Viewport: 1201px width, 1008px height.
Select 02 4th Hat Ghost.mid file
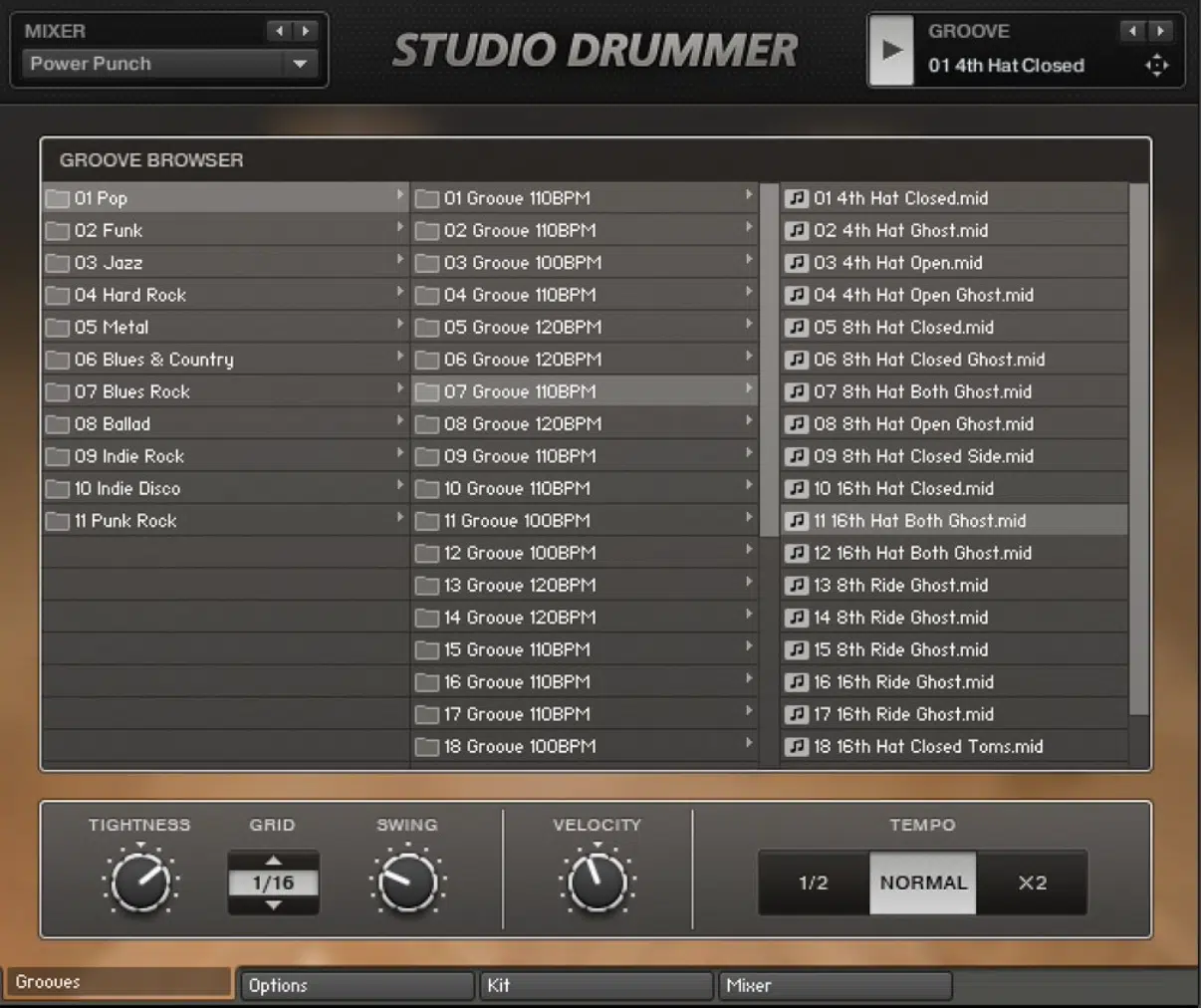click(x=955, y=231)
